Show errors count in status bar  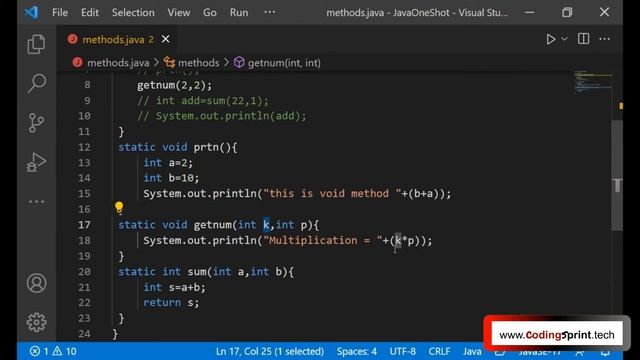click(x=39, y=351)
